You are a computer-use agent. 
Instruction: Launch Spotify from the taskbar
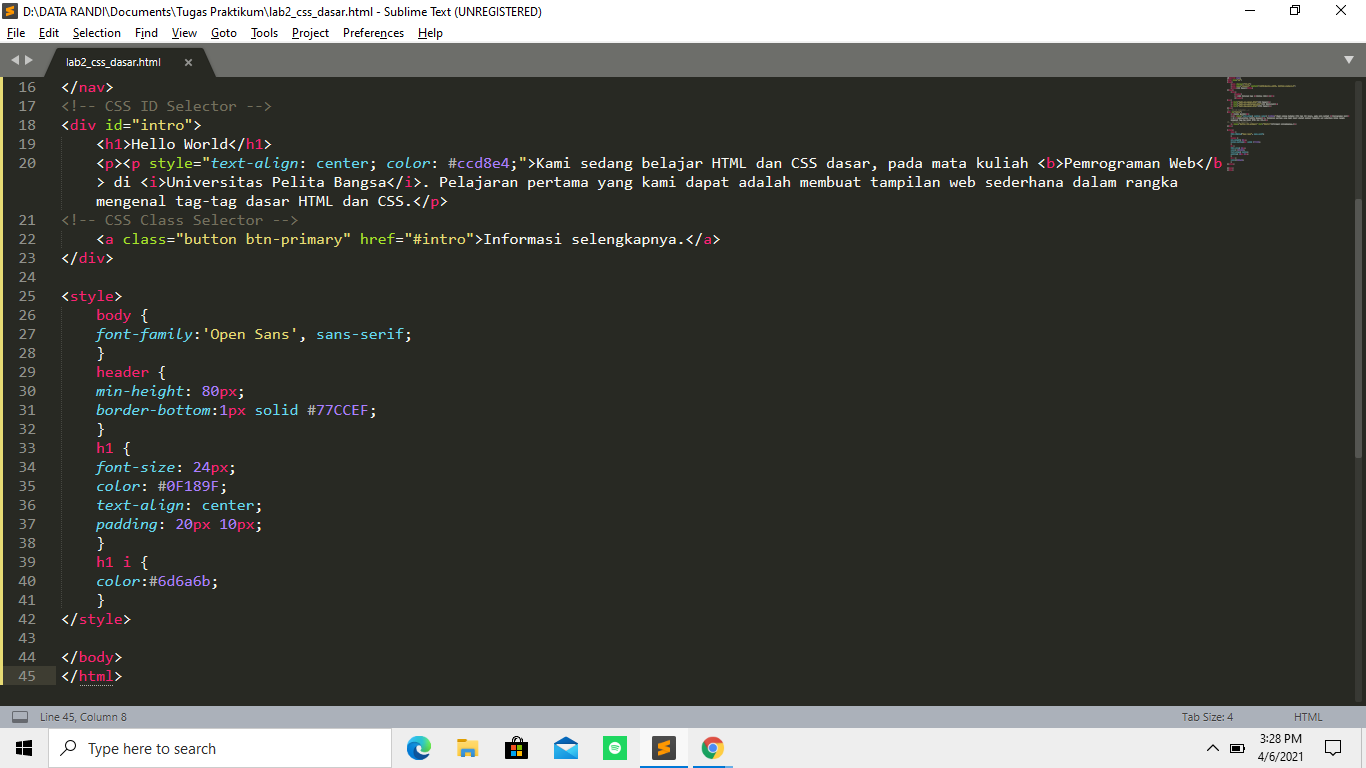[x=614, y=747]
